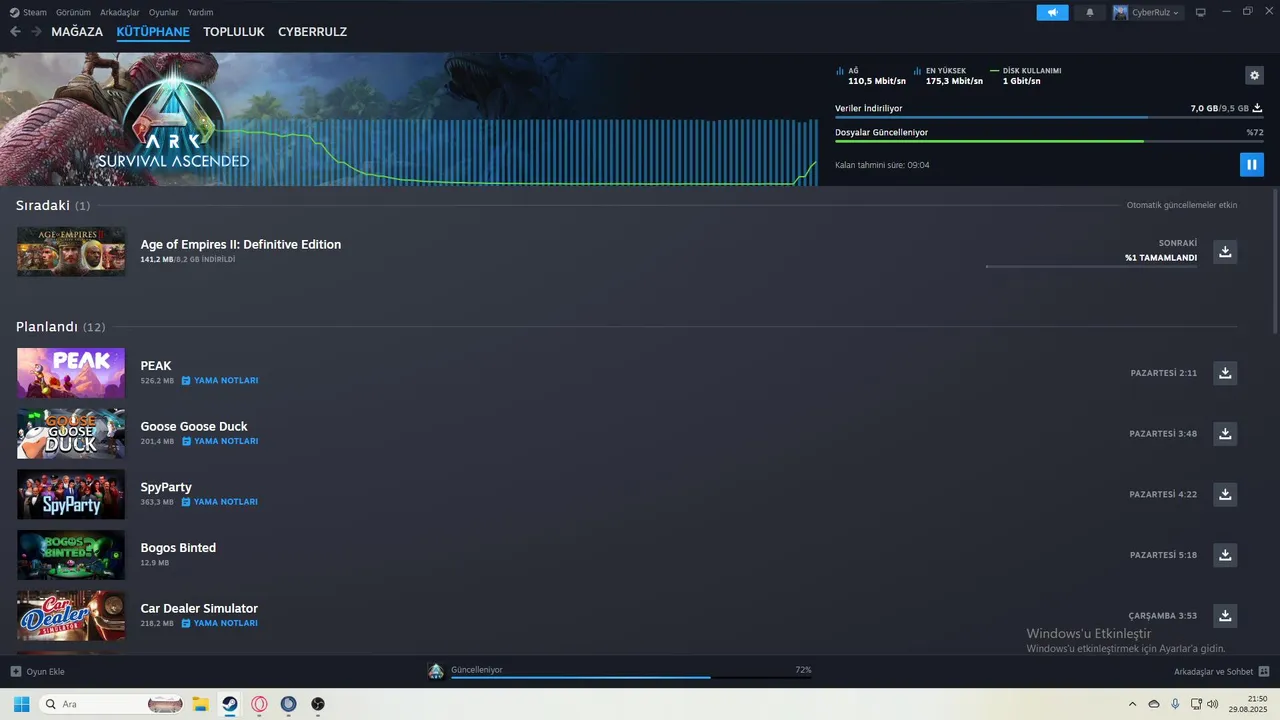Open the Oyunlar menu
Image resolution: width=1280 pixels, height=720 pixels.
tap(163, 12)
